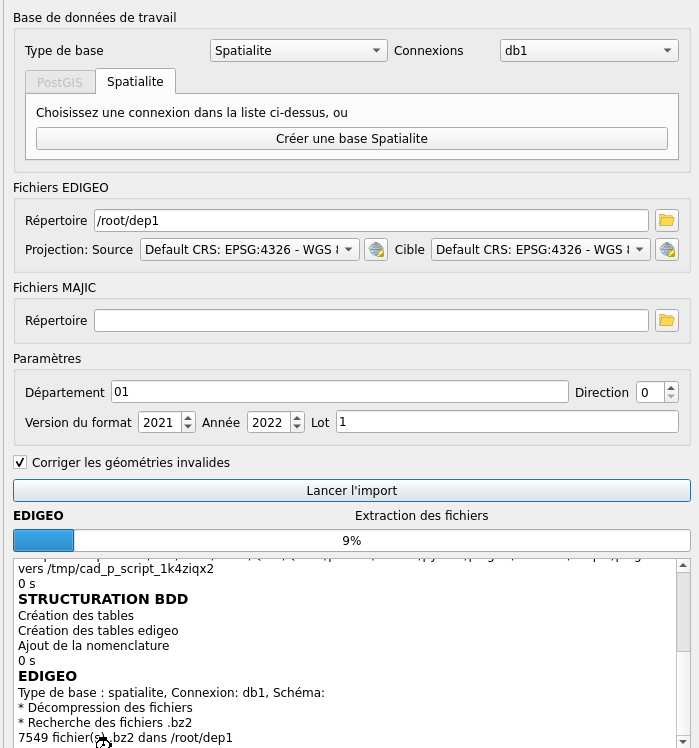The width and height of the screenshot is (699, 748).
Task: Decrease the 'Version du format' value
Action: point(188,428)
